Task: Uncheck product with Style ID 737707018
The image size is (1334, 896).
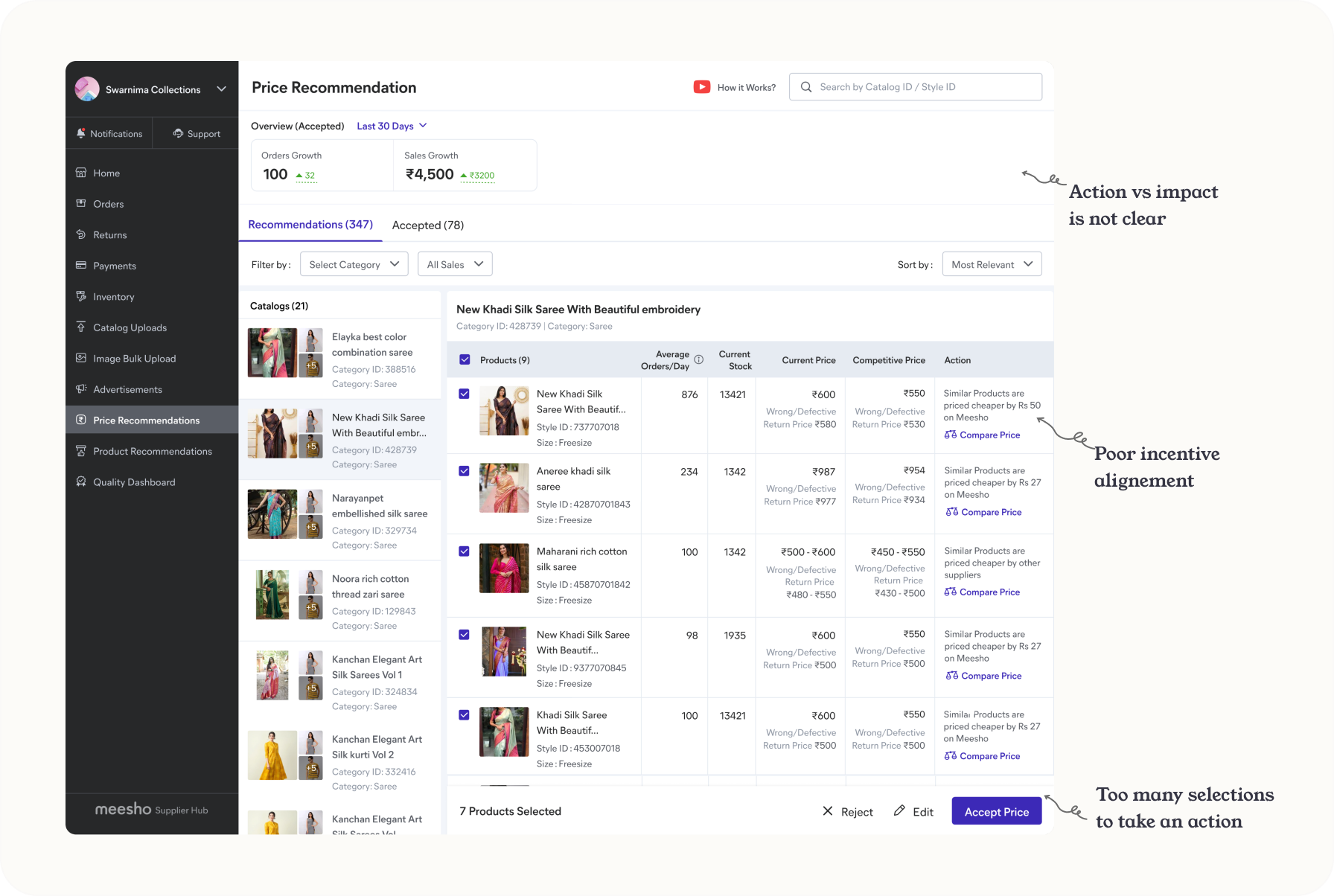Action: pyautogui.click(x=464, y=394)
